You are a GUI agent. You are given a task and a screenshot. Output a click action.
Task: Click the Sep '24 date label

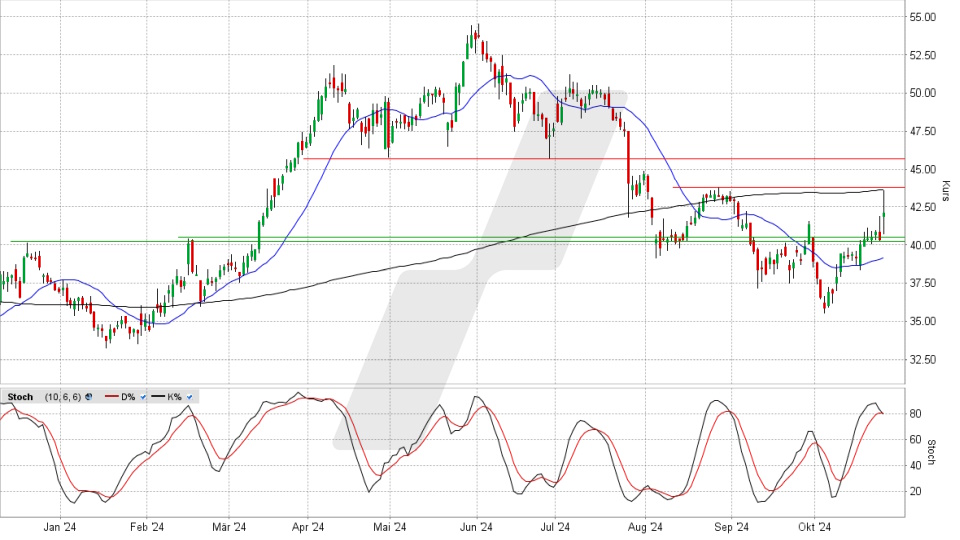coord(732,527)
